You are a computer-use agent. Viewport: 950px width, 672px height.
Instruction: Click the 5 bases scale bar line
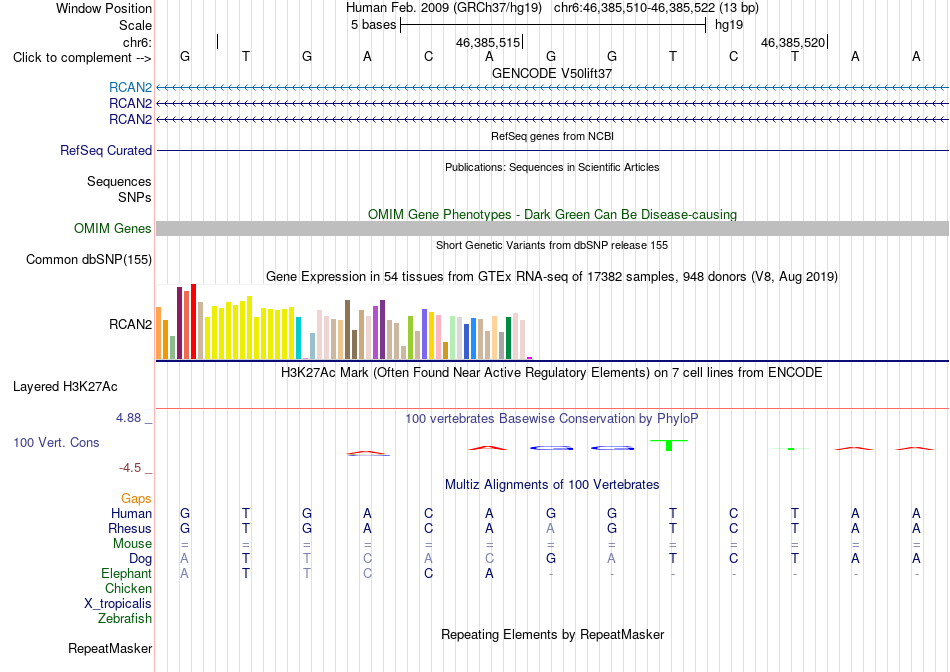coord(553,25)
